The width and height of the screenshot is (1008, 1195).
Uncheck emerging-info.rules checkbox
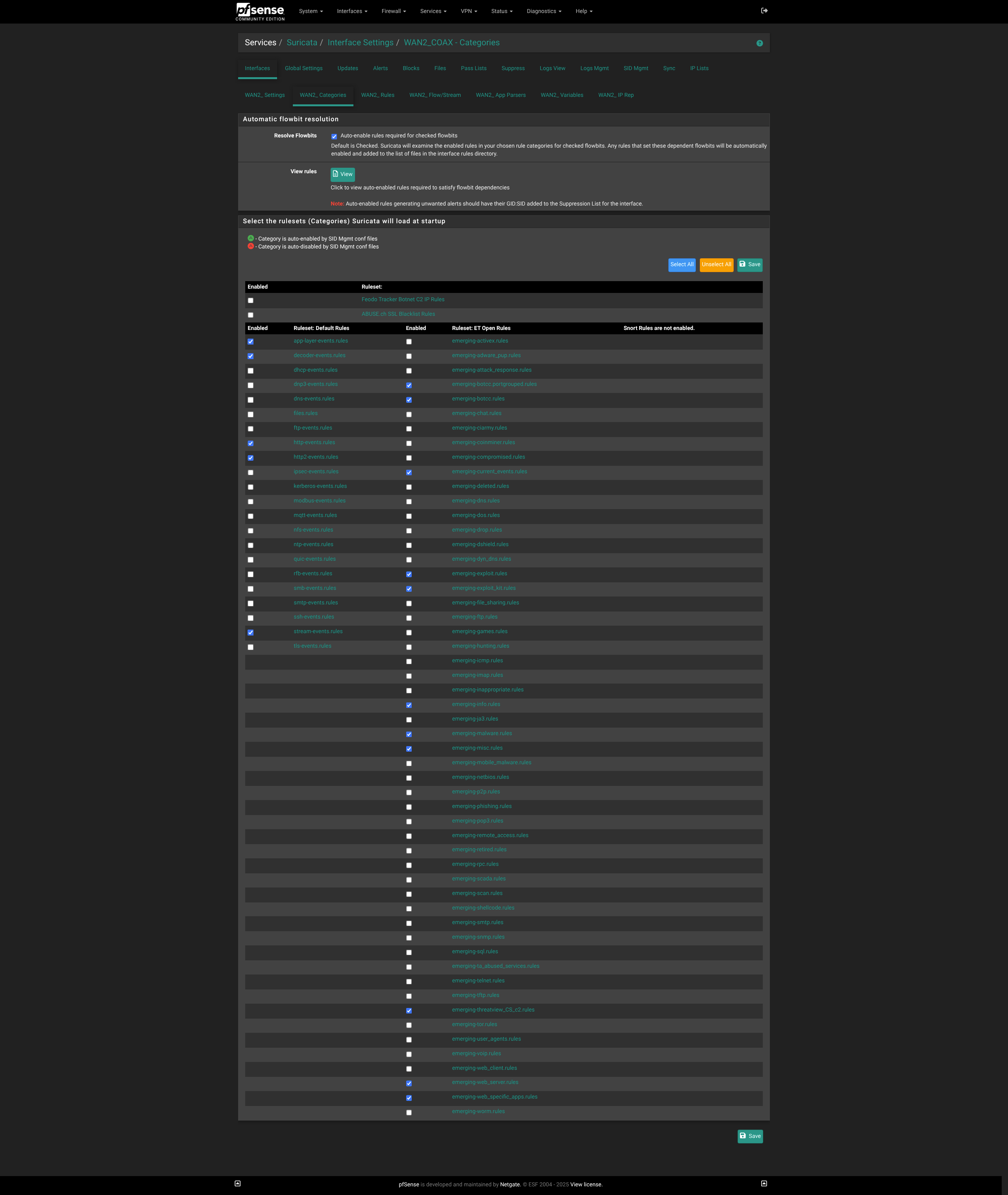409,705
